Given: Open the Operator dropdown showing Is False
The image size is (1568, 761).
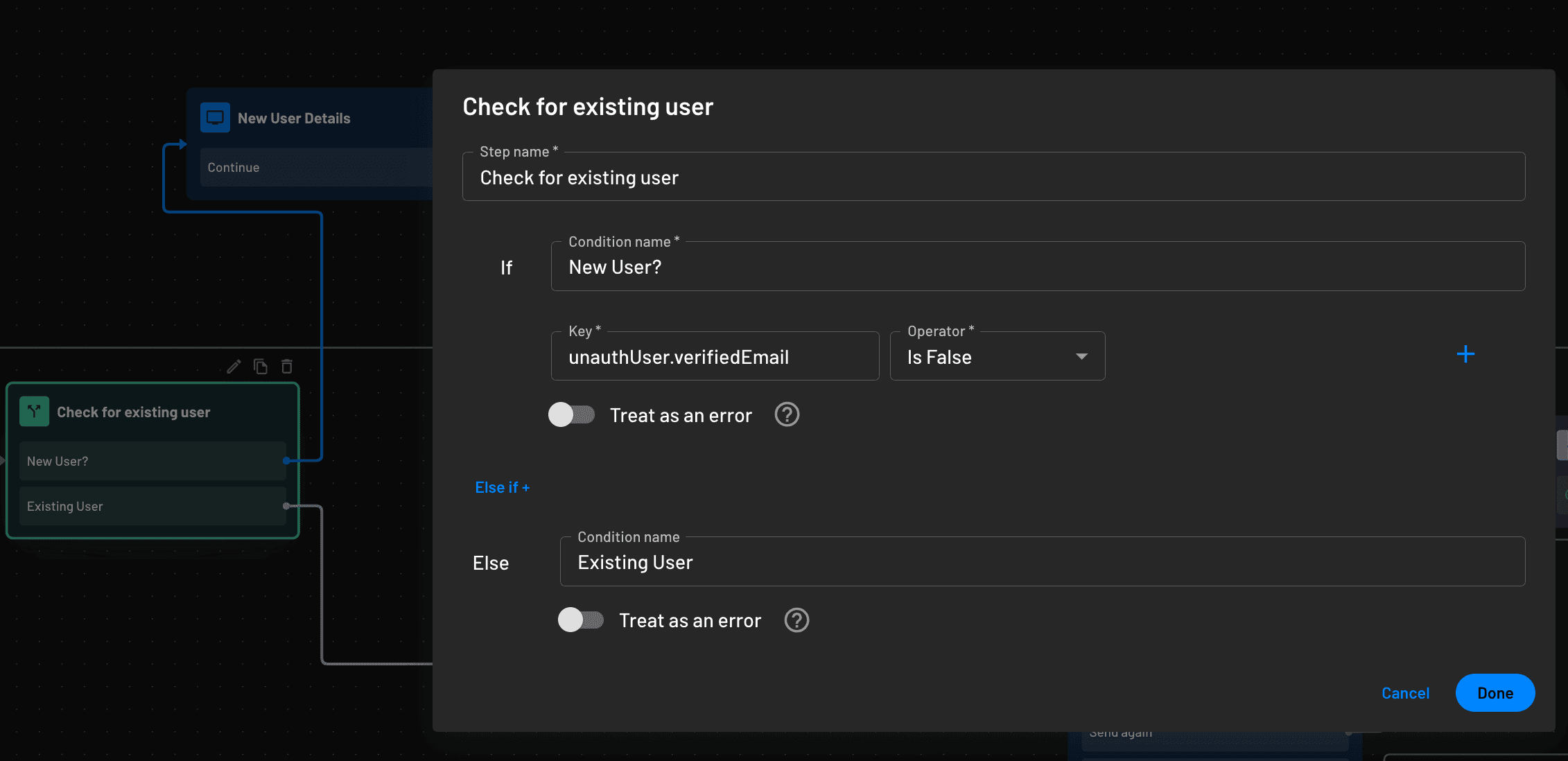Looking at the screenshot, I should [x=997, y=356].
